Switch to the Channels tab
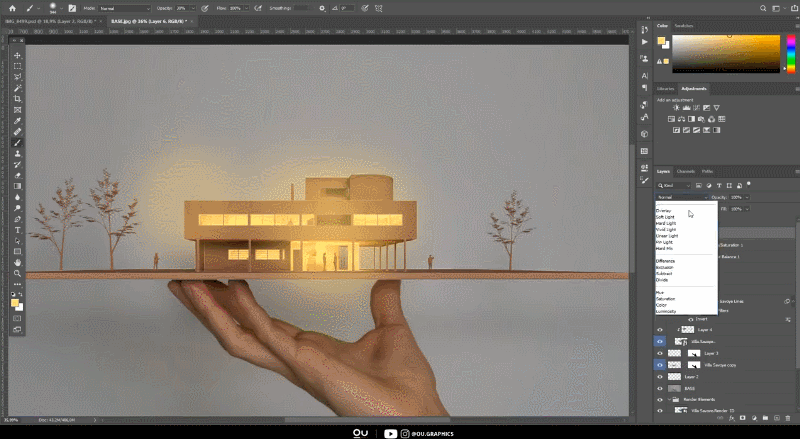The image size is (800, 439). [x=686, y=171]
